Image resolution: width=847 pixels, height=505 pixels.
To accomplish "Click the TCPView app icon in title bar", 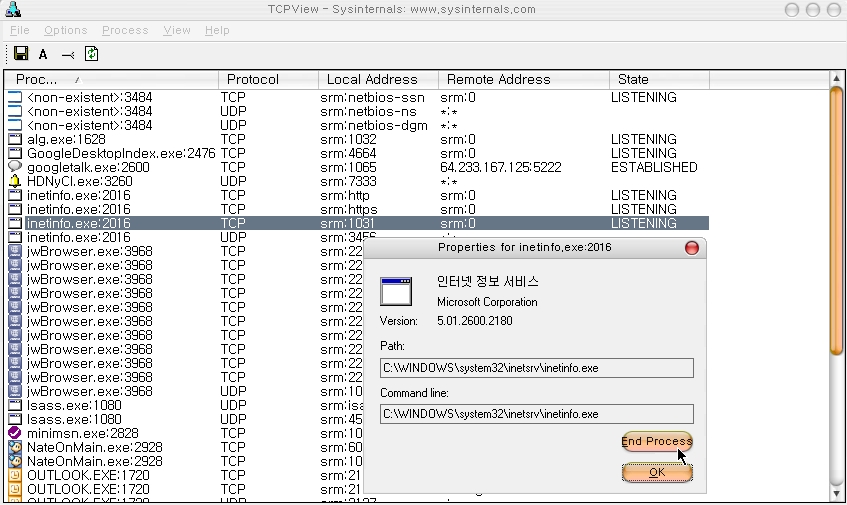I will pyautogui.click(x=13, y=9).
